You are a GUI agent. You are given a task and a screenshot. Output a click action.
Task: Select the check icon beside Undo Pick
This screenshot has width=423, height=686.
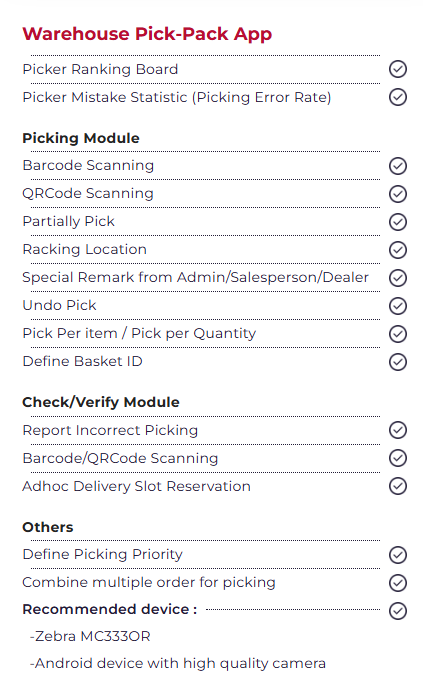click(x=398, y=306)
